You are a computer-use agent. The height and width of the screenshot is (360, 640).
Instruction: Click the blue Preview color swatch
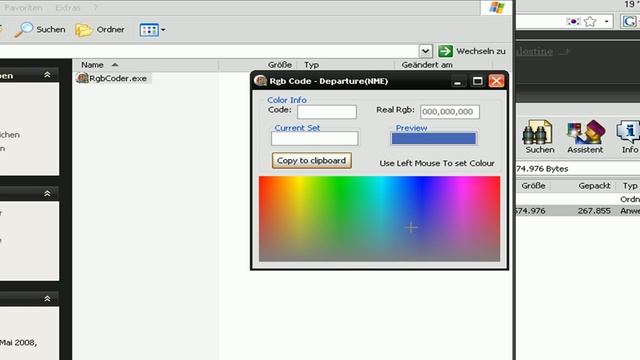433,139
